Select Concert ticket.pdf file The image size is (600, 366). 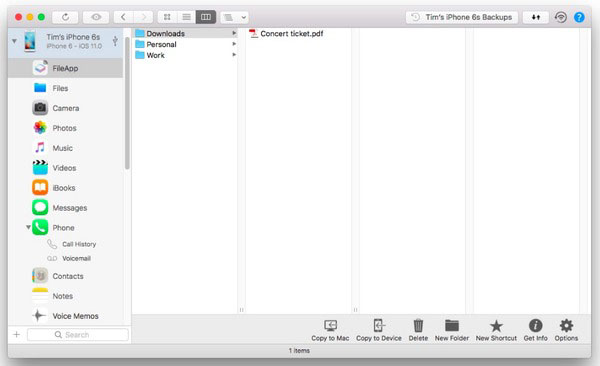point(286,34)
